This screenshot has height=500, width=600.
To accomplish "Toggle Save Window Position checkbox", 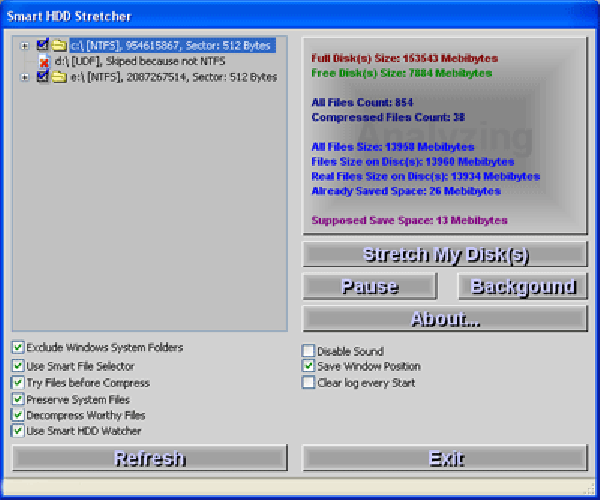I will pos(308,366).
